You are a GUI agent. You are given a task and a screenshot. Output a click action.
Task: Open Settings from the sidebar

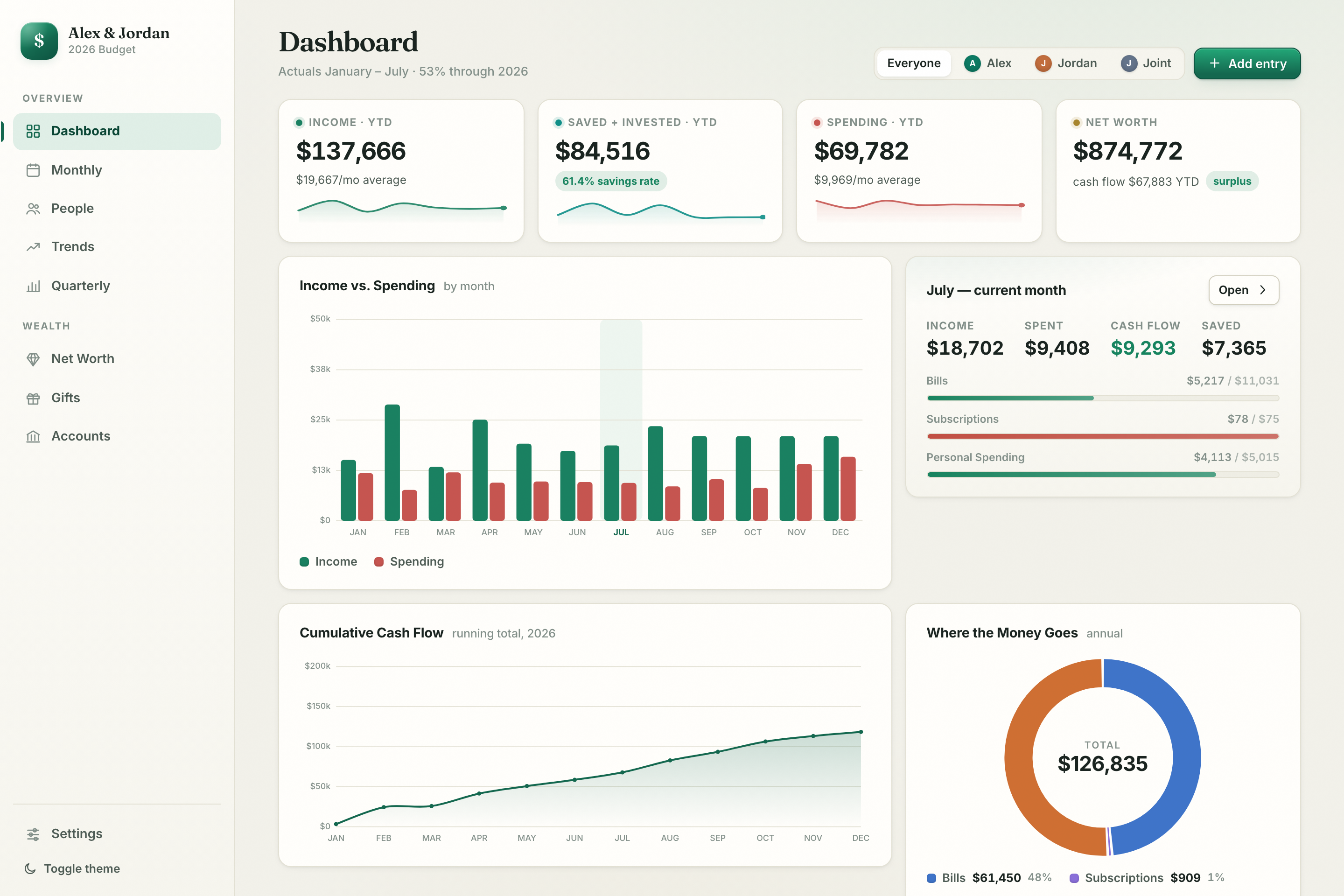(x=117, y=834)
